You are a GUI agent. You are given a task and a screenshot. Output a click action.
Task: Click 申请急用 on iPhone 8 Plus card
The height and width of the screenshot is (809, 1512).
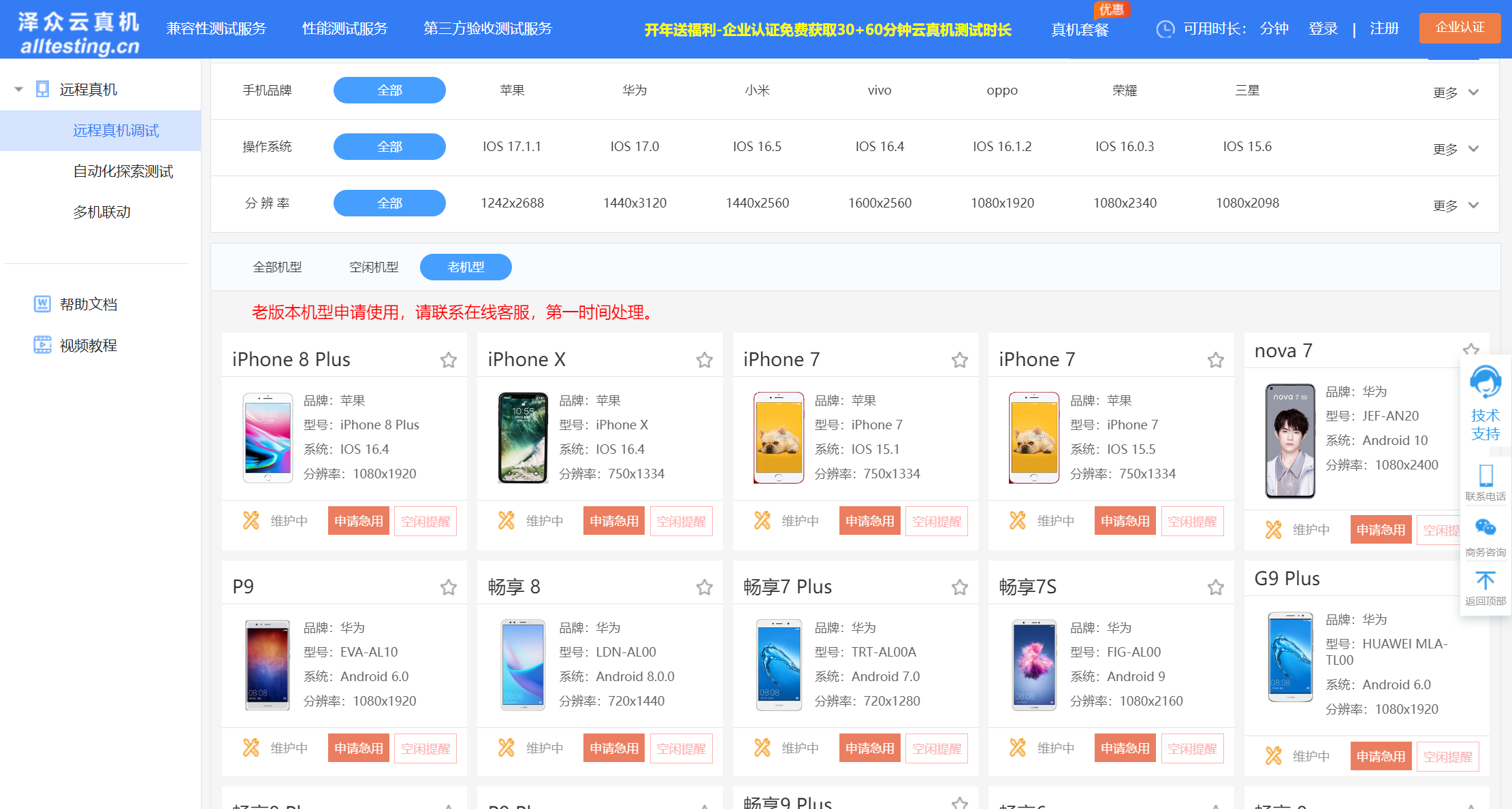[x=358, y=521]
